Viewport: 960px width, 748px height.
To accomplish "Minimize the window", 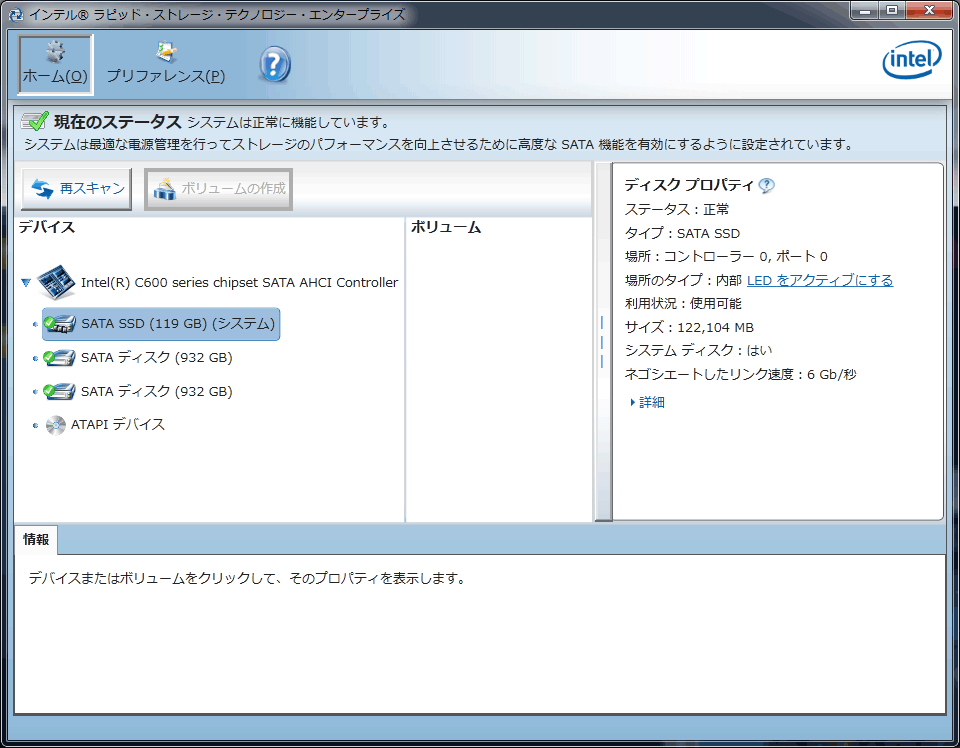I will click(x=865, y=10).
